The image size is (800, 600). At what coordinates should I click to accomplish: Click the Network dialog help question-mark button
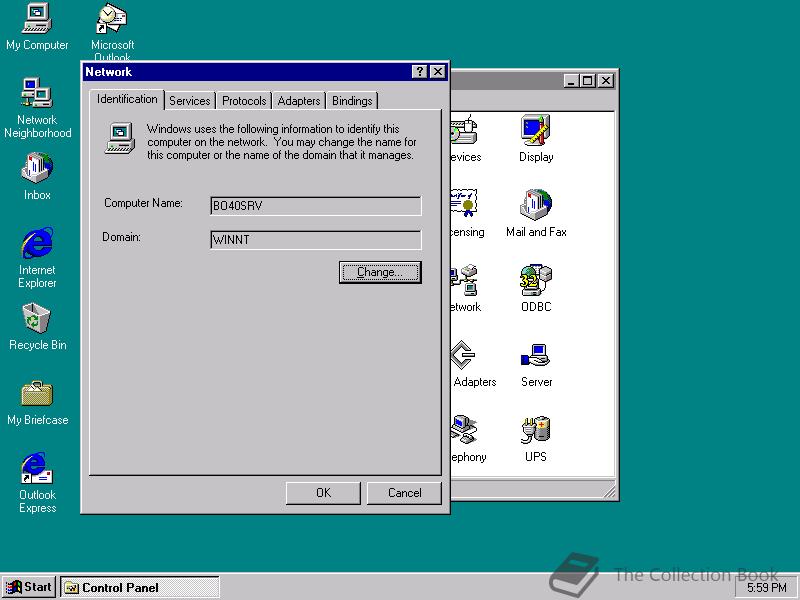[x=419, y=72]
